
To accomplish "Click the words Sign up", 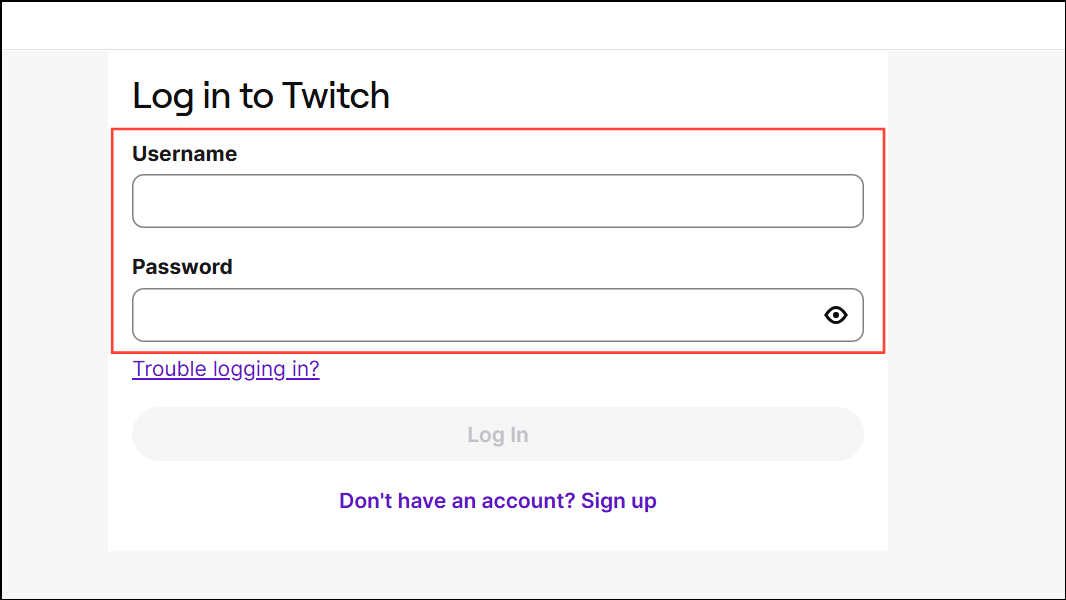I will [619, 501].
